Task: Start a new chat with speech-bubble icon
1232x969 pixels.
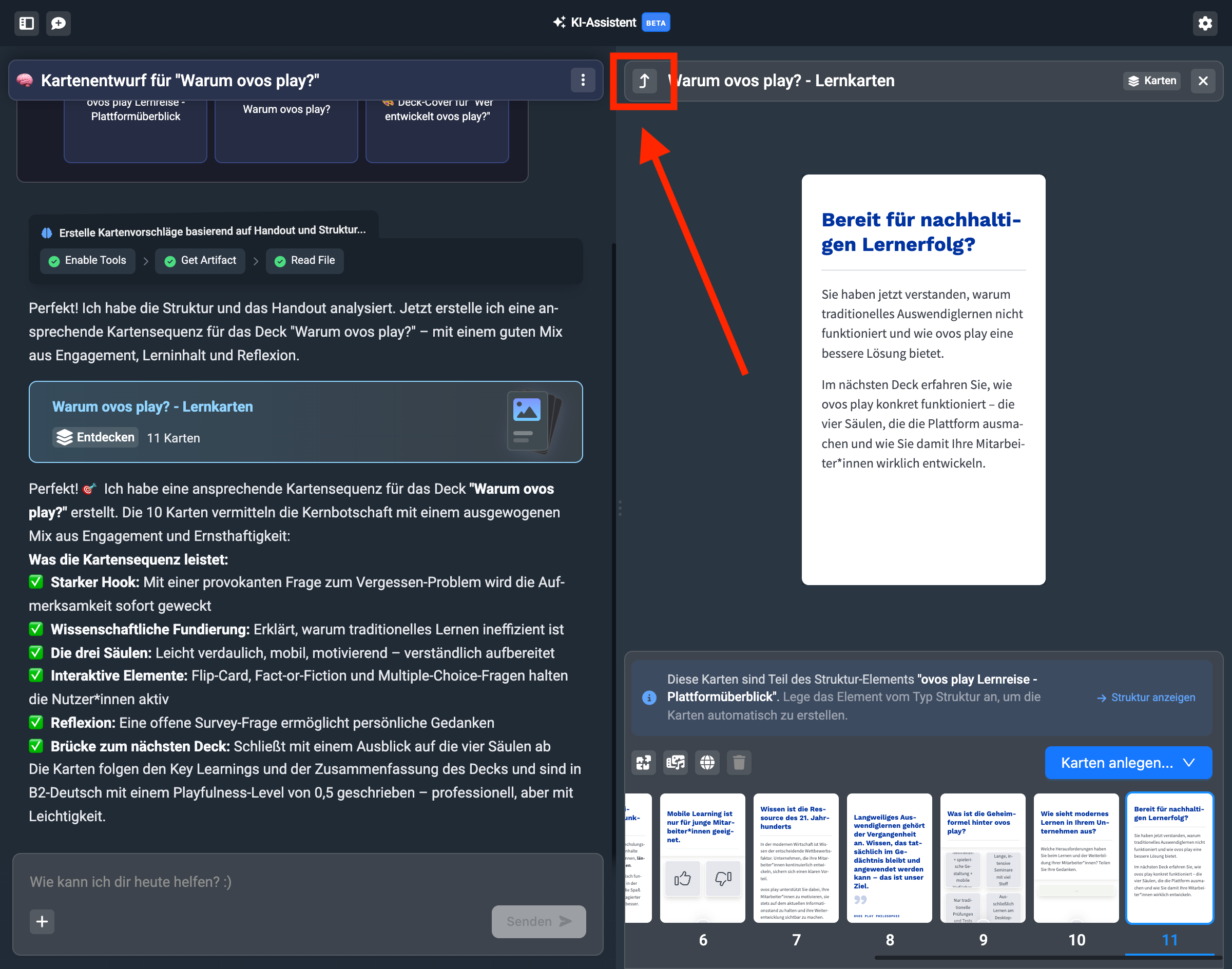Action: click(x=58, y=23)
